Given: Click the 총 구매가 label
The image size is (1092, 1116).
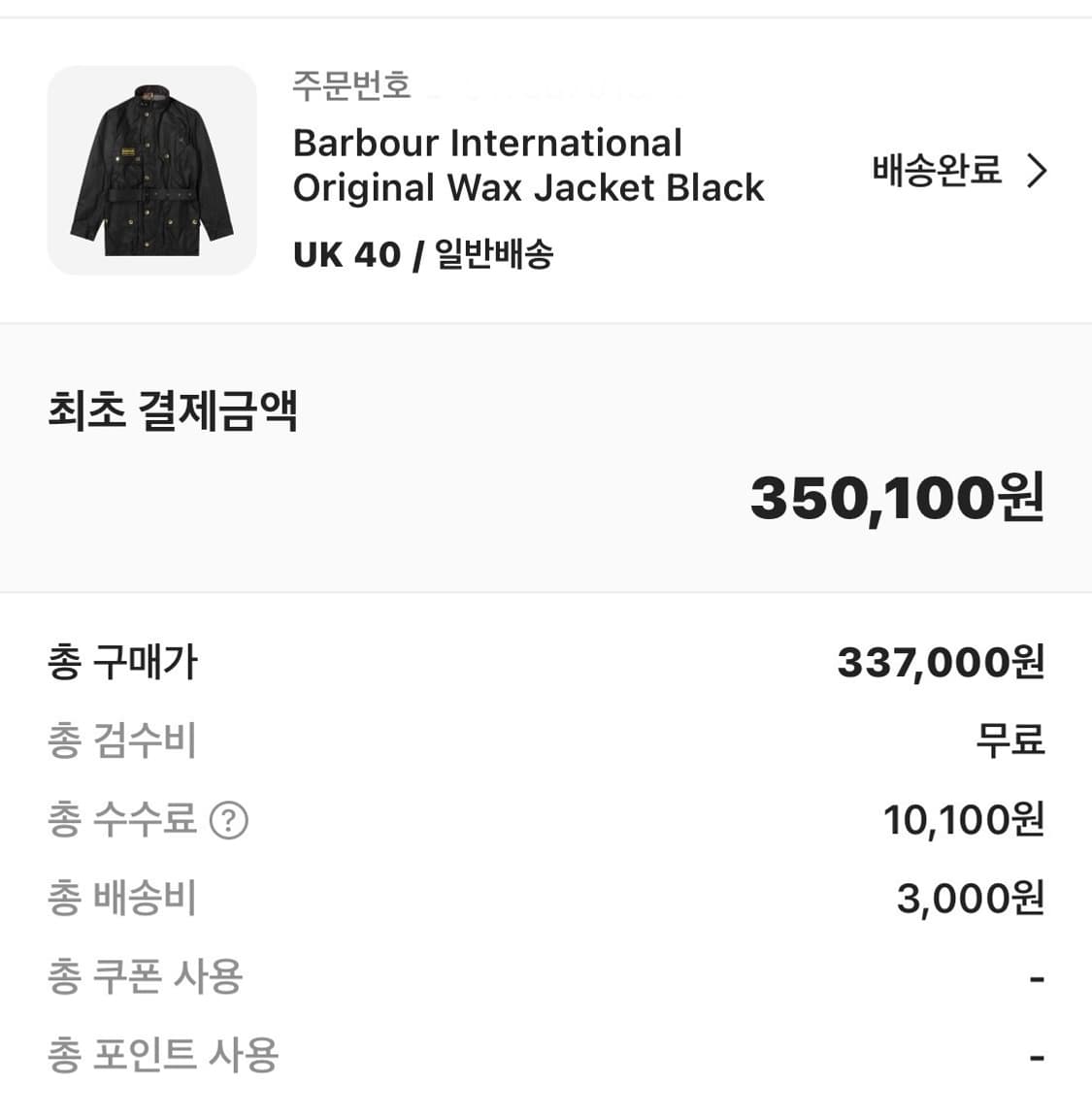Looking at the screenshot, I should pyautogui.click(x=122, y=663).
